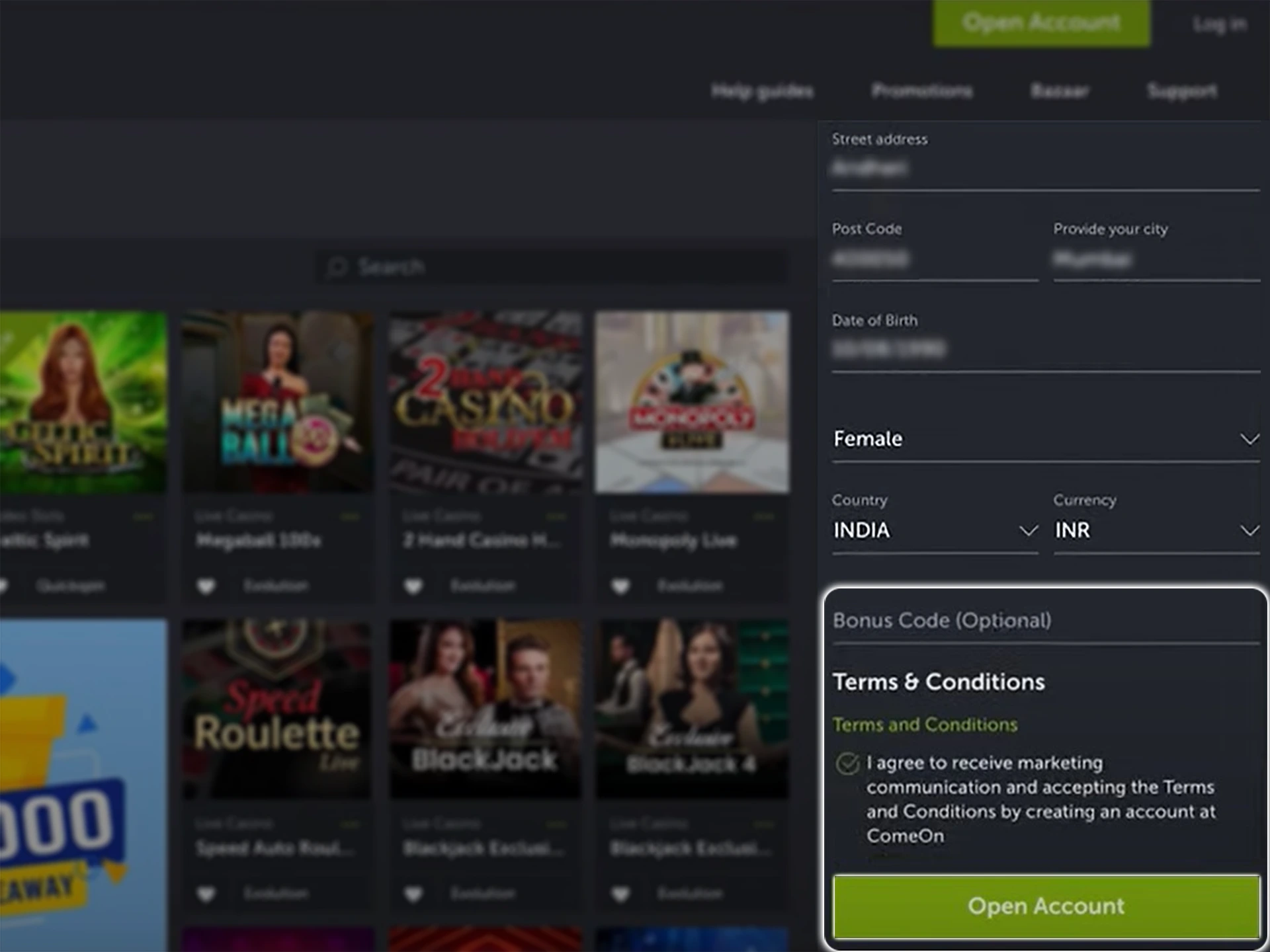Click the Help guides navigation icon
Screen dimensions: 1270x952
tap(762, 90)
